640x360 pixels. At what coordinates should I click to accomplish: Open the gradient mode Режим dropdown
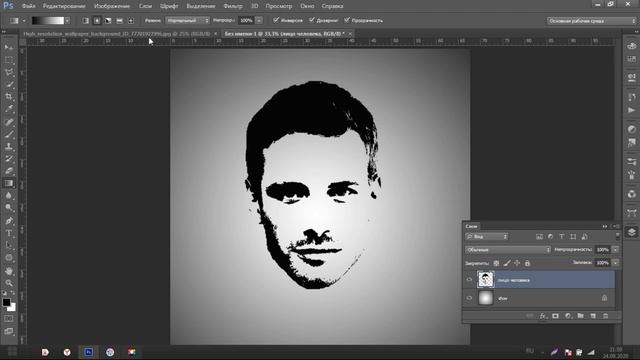click(x=187, y=20)
